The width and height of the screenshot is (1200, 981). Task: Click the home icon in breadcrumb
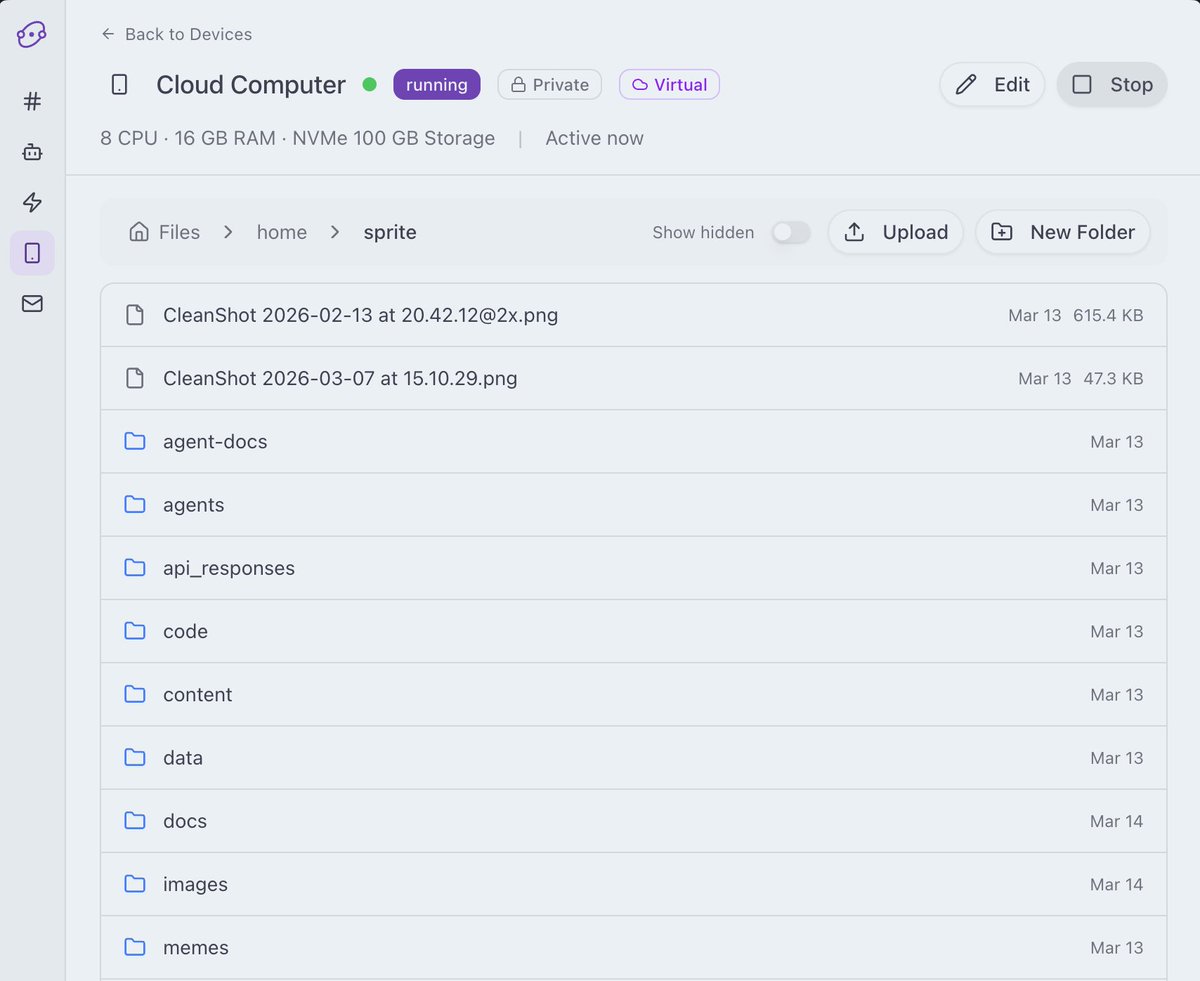click(139, 232)
